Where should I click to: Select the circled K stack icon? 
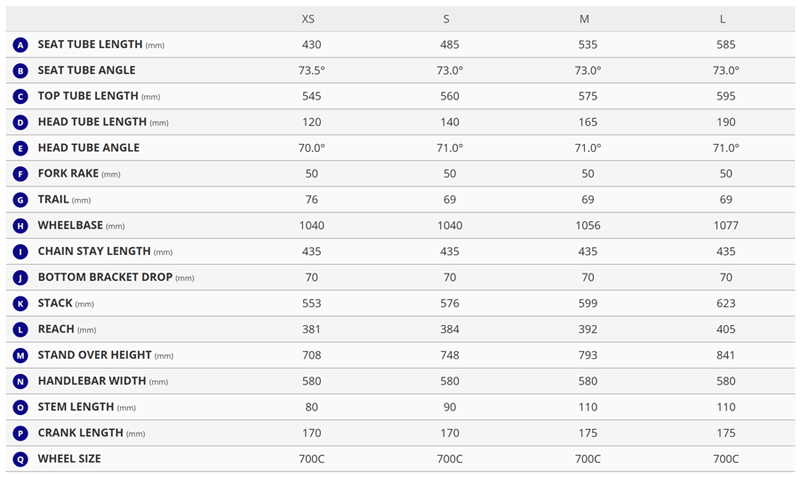(x=20, y=304)
